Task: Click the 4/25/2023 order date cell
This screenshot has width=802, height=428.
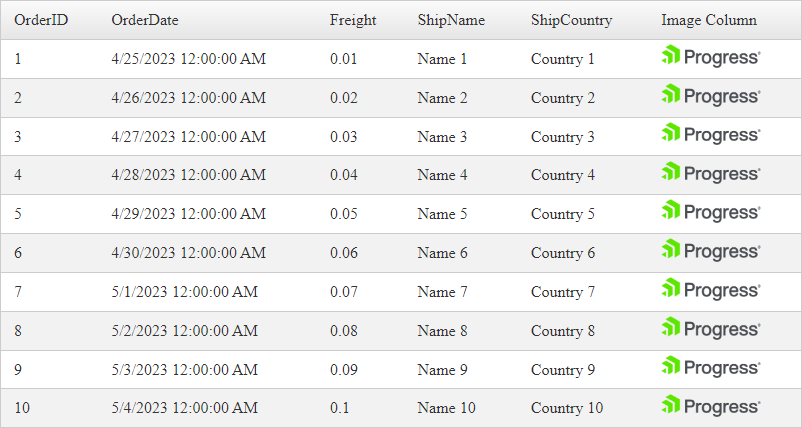Action: point(189,59)
